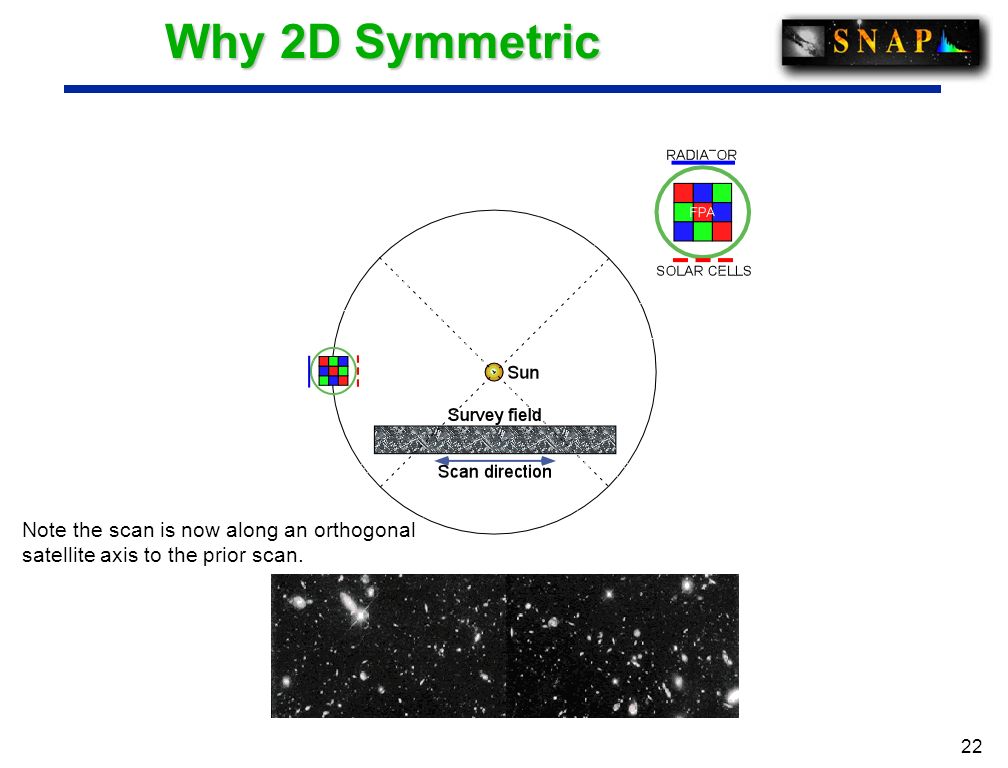This screenshot has height=768, width=1008.
Task: Click the 'Scan direction' label
Action: (494, 472)
